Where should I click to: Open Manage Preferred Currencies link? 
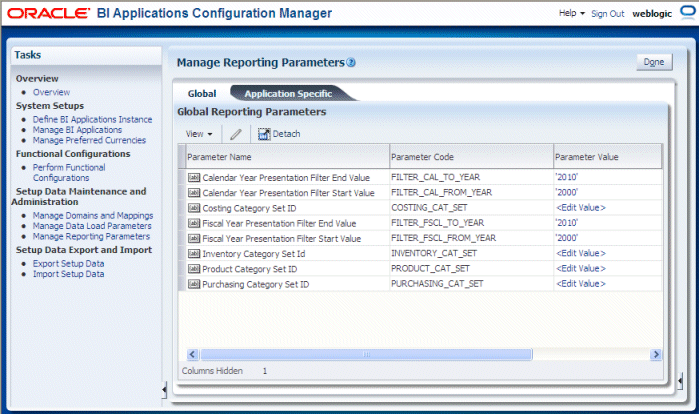tap(89, 140)
